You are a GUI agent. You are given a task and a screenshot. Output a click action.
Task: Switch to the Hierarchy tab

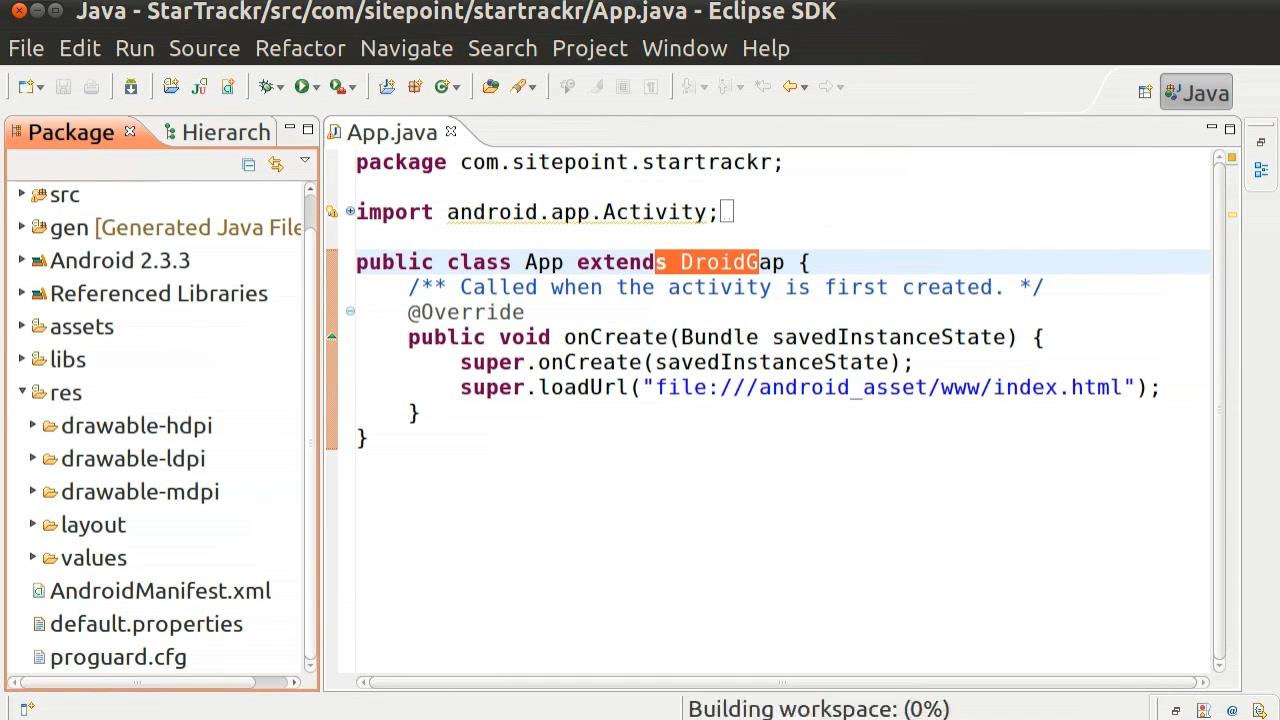pos(217,132)
